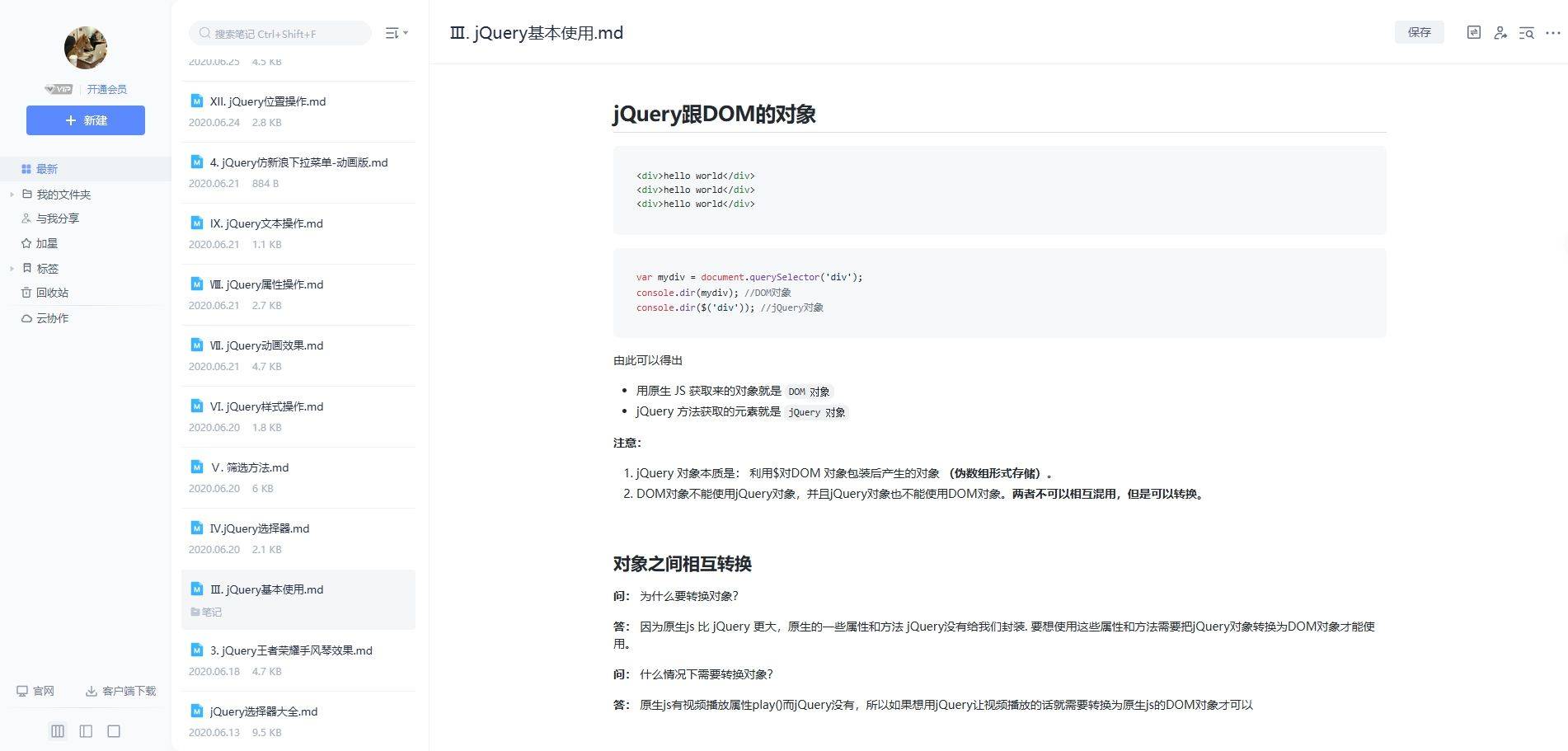Expand the 我的文件夹 tree arrow
1568x751 pixels.
pyautogui.click(x=12, y=195)
